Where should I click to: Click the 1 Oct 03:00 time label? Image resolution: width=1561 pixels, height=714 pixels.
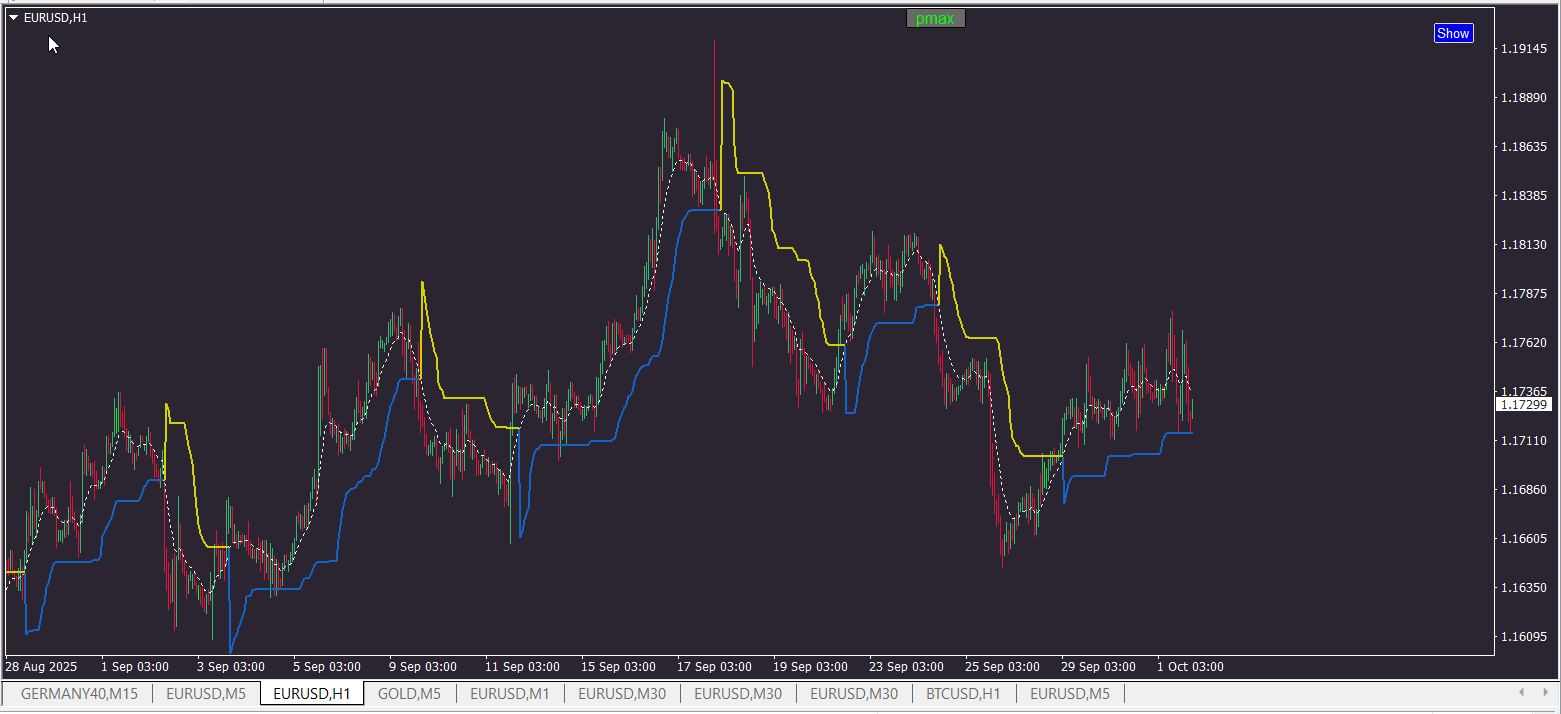[1191, 667]
